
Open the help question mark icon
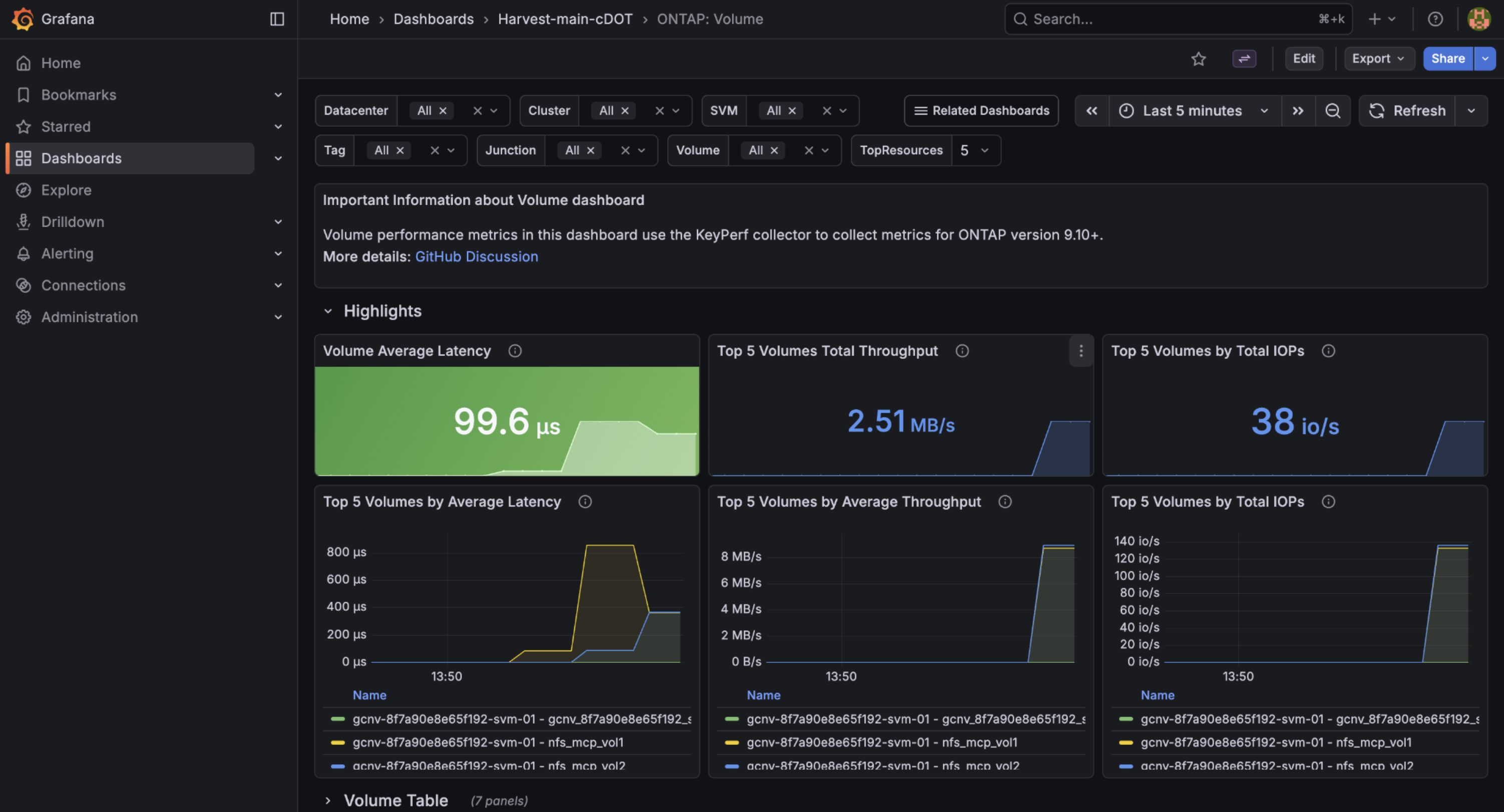coord(1435,19)
